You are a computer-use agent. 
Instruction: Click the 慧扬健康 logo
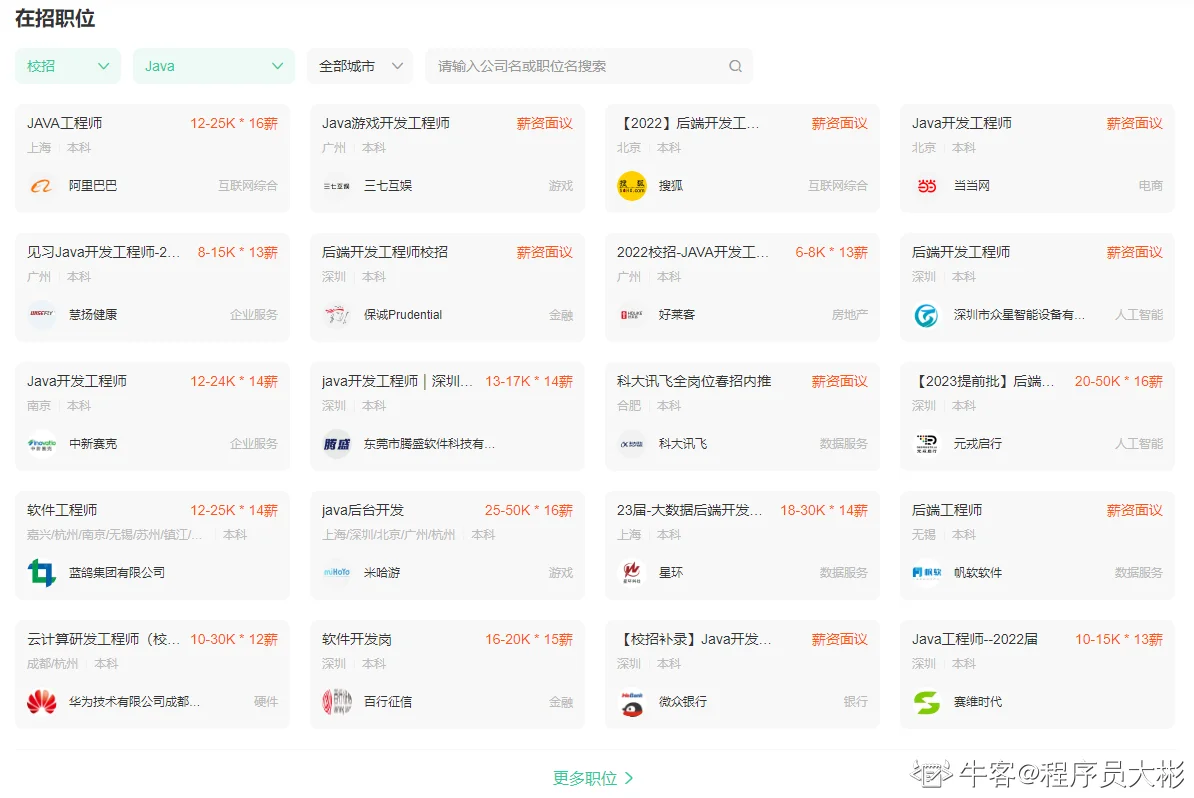click(41, 314)
